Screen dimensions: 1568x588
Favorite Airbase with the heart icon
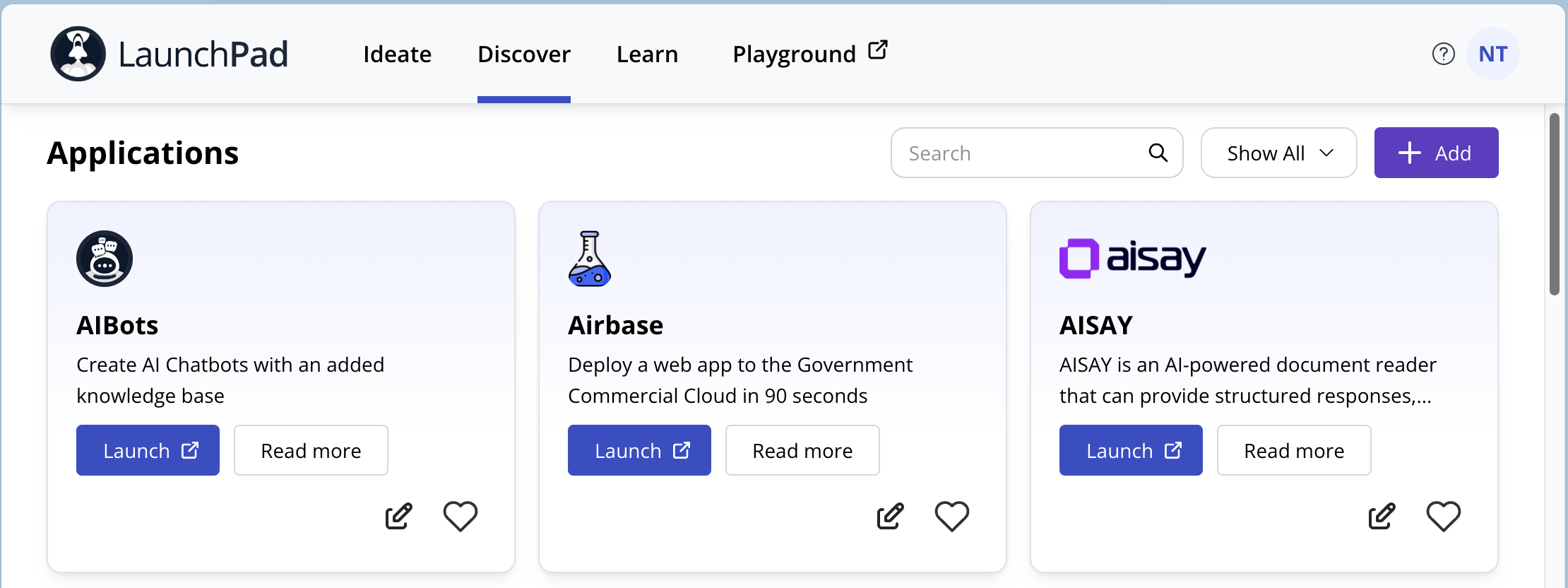tap(951, 516)
